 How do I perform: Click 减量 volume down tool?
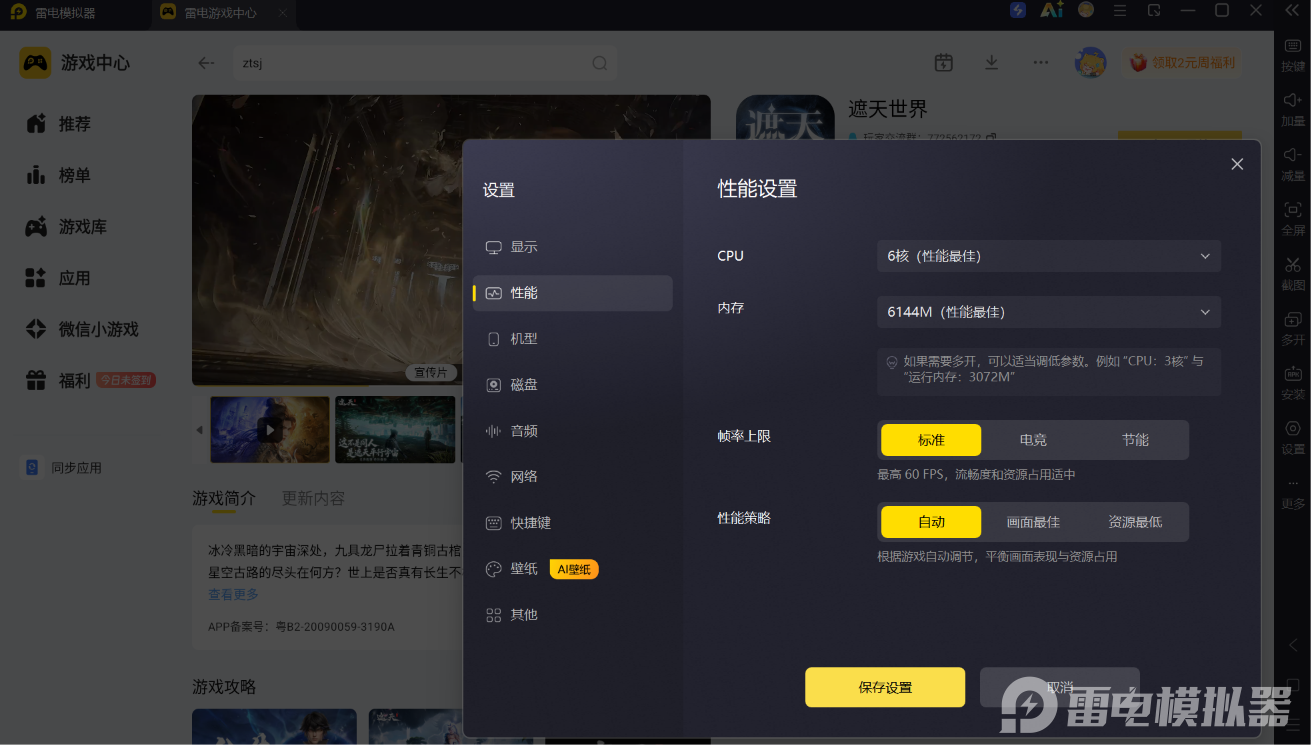pos(1293,164)
